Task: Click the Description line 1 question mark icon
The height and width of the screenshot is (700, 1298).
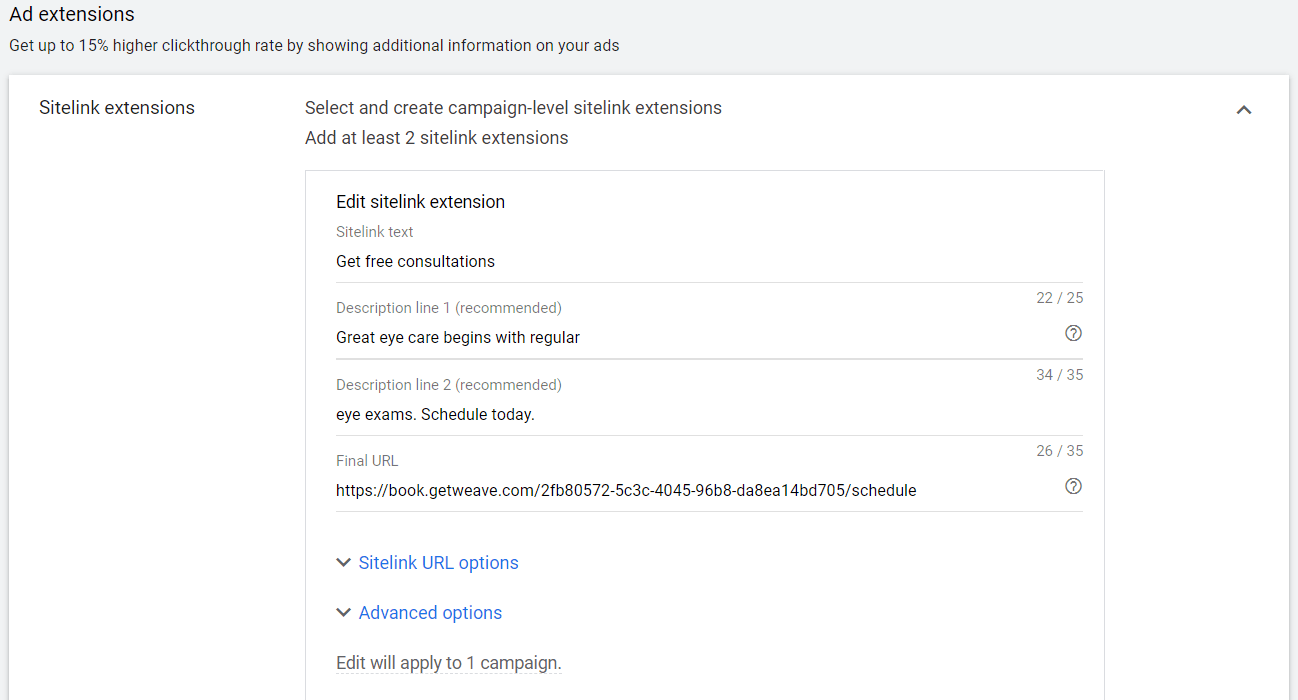Action: [x=1073, y=332]
